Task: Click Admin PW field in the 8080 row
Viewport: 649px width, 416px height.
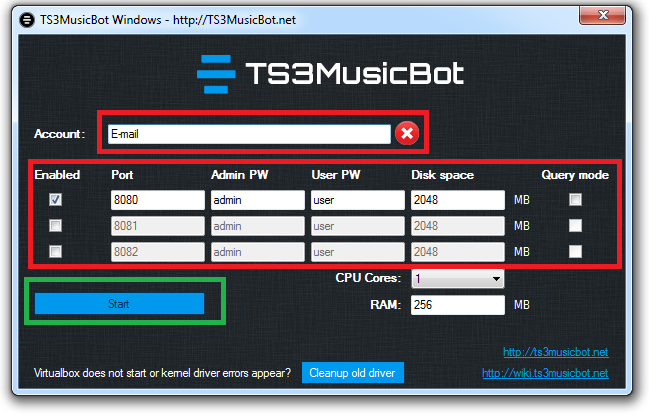Action: click(258, 200)
